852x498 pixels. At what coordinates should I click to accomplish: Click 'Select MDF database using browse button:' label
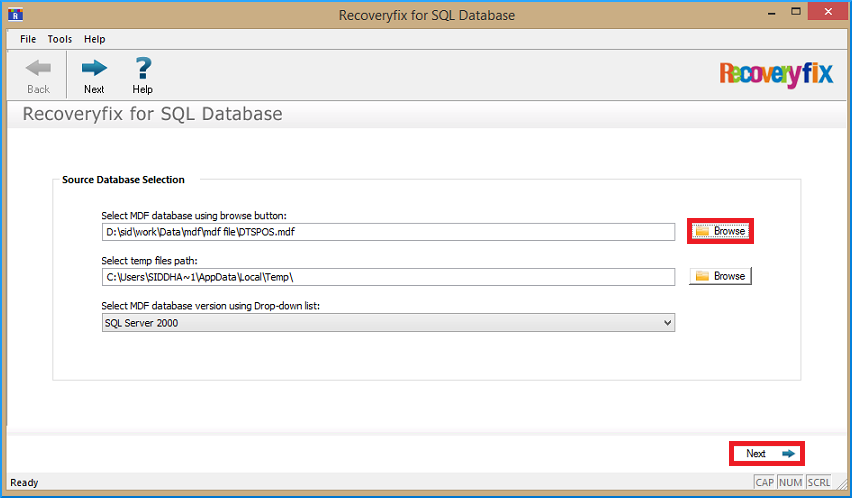[x=194, y=216]
